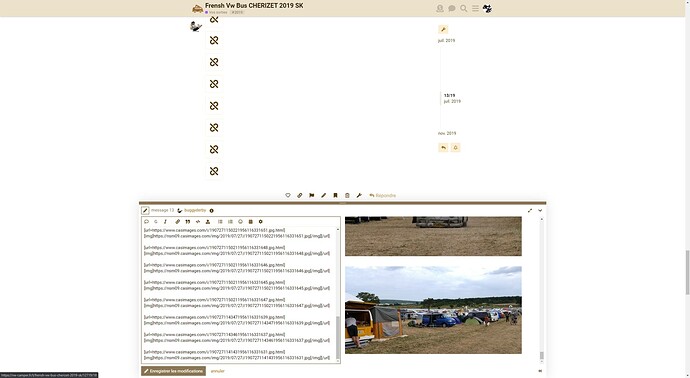Bookmark this post
Viewport: 690px width, 378px height.
335,195
